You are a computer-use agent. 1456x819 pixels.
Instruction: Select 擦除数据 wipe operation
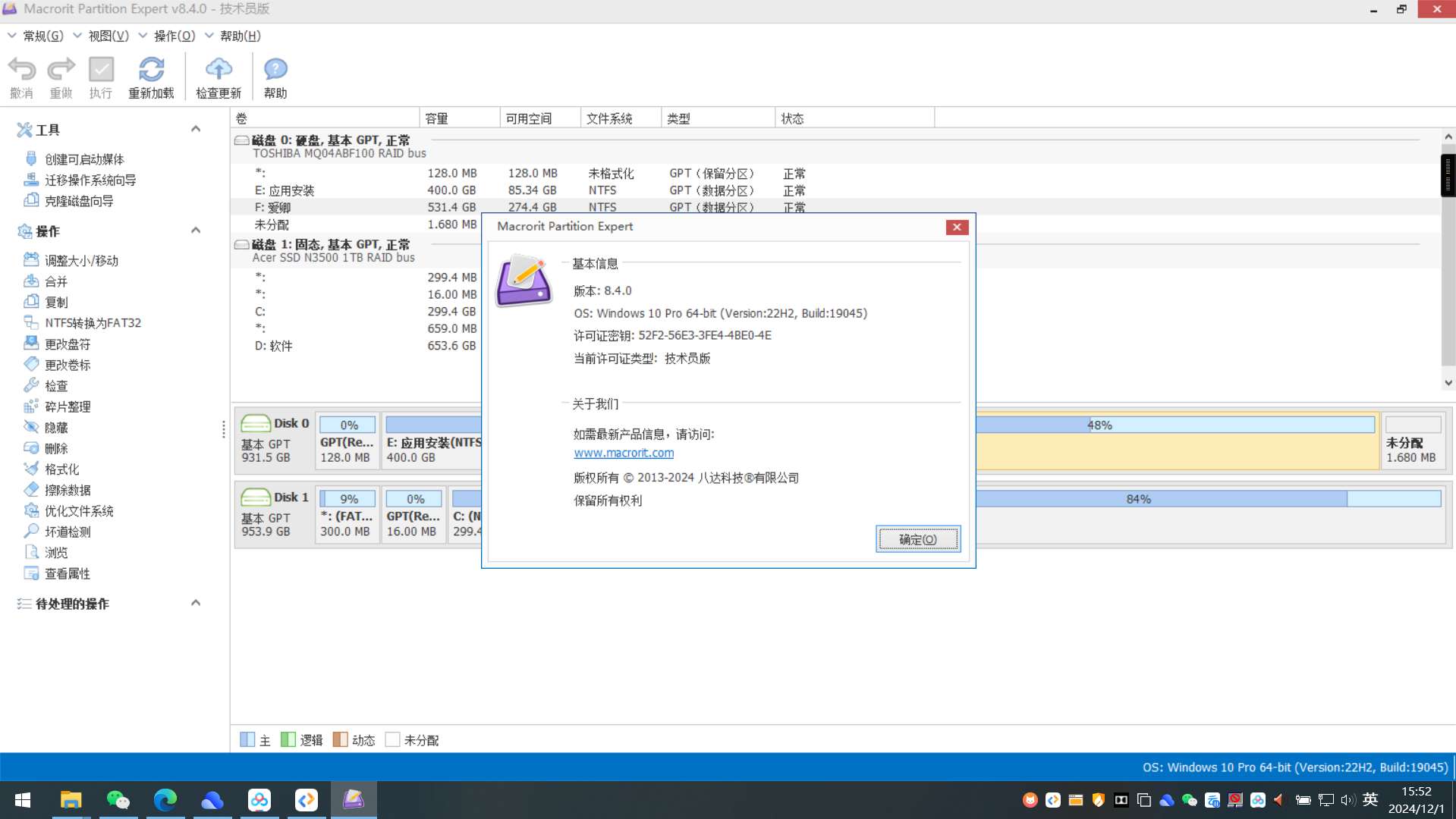[57, 490]
